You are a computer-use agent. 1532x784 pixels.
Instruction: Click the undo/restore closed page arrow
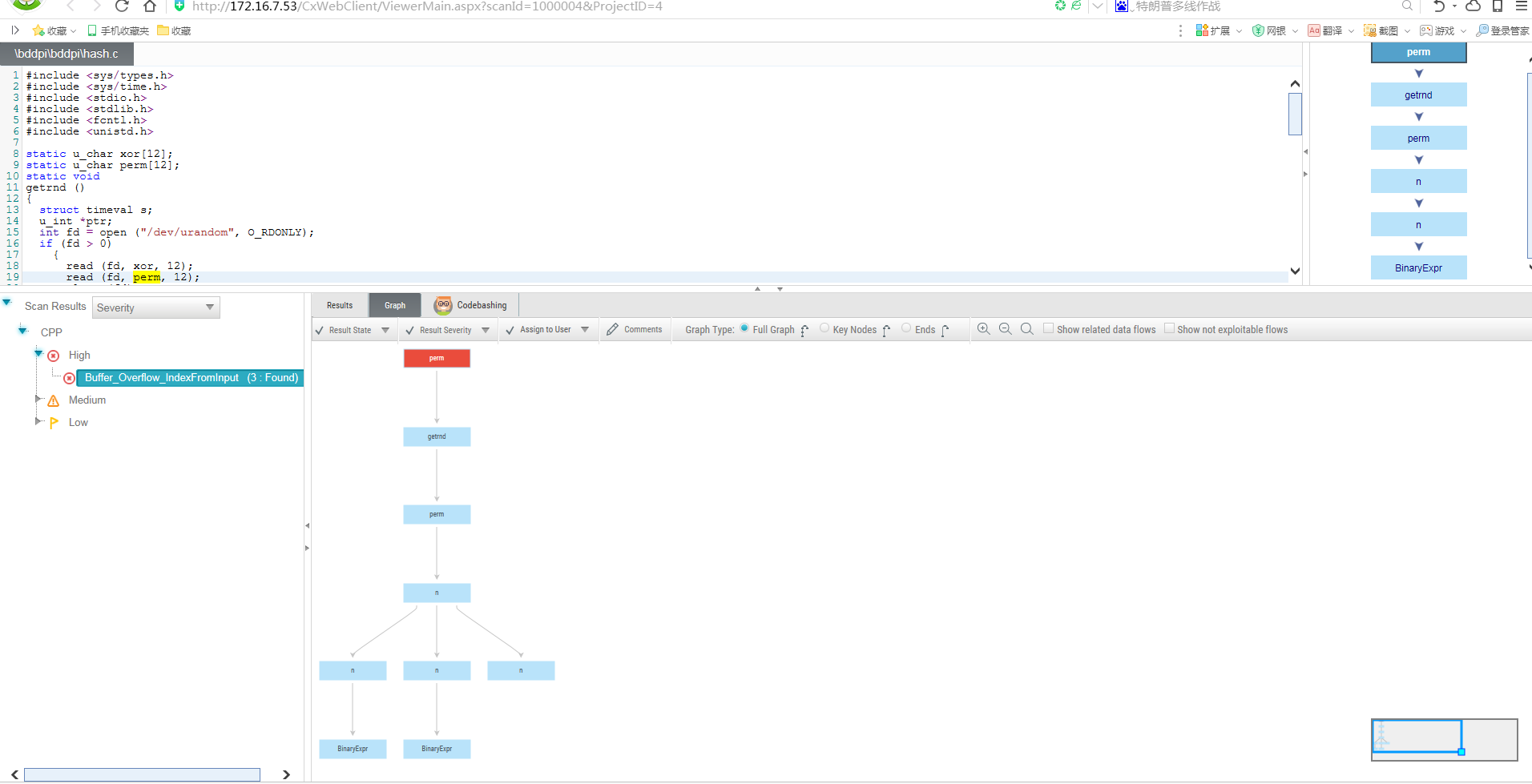click(x=1439, y=6)
